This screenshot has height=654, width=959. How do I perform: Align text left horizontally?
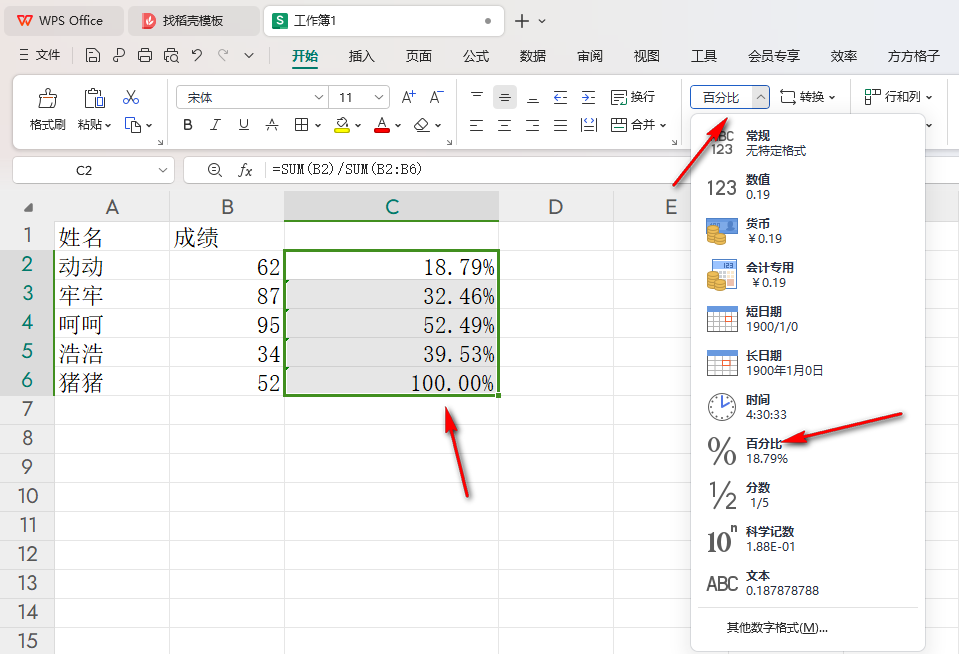[476, 125]
